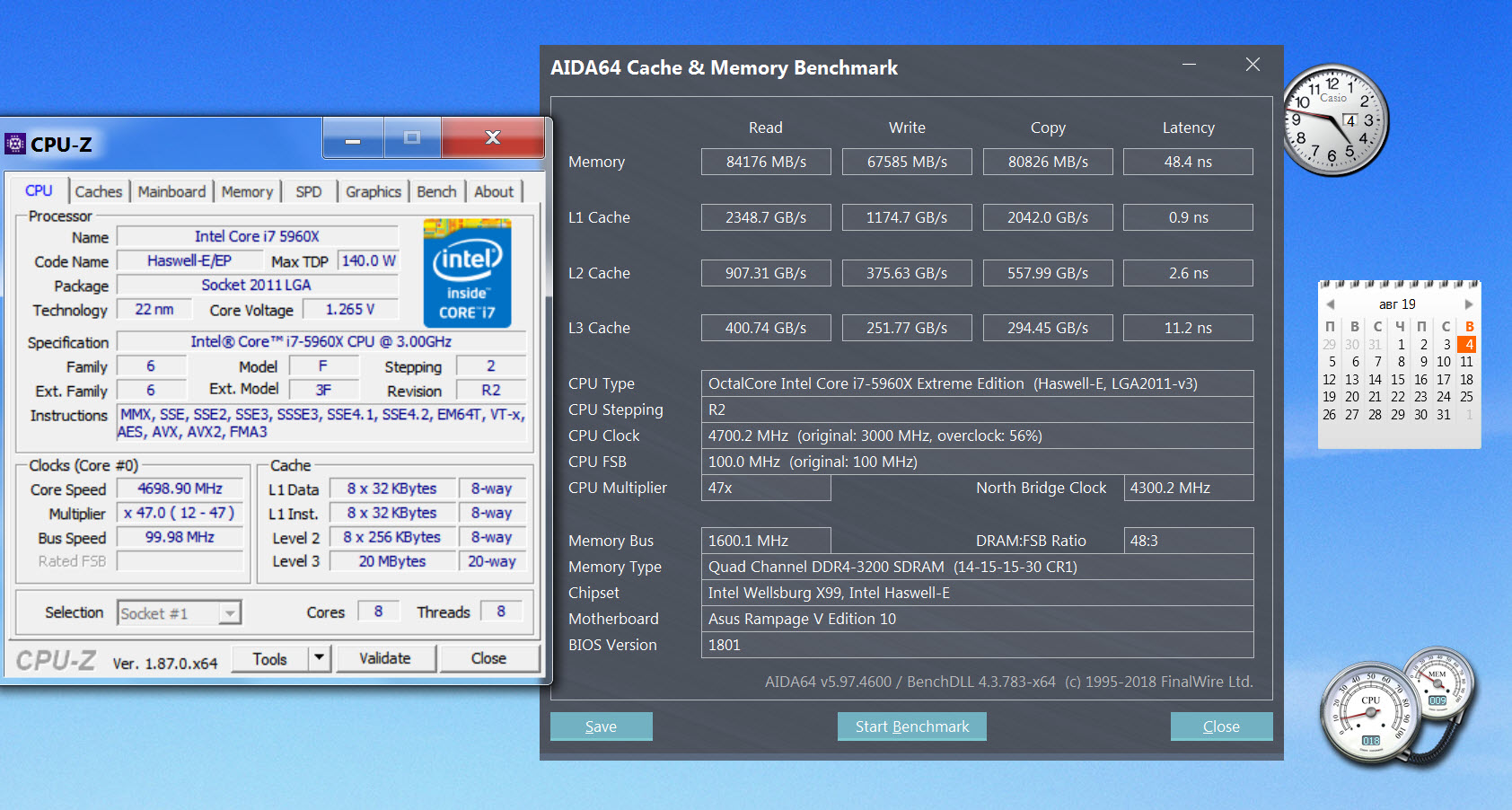Click the Memory Latency value 48.4 ns
Viewport: 1512px width, 810px height.
pos(1188,162)
